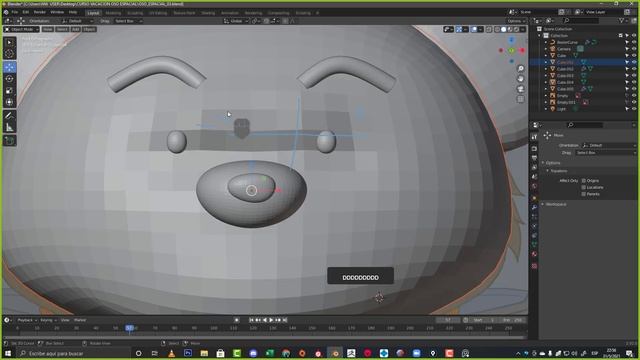Select the Add Cube tool
The height and width of the screenshot is (360, 640).
tap(9, 141)
